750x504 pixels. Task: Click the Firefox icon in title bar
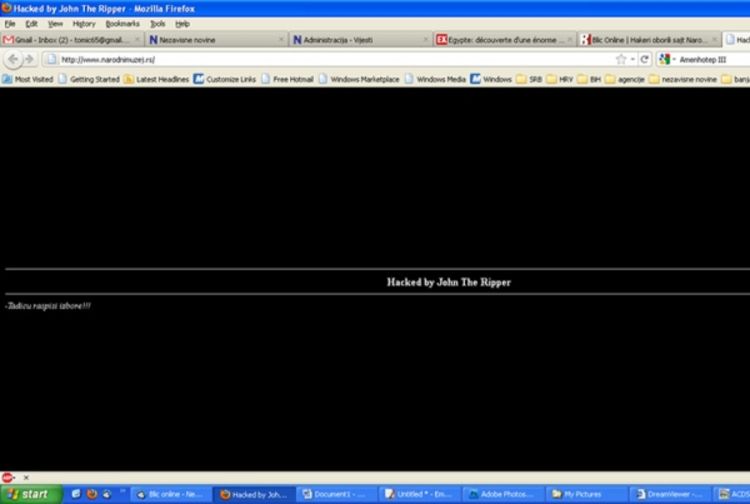6,8
